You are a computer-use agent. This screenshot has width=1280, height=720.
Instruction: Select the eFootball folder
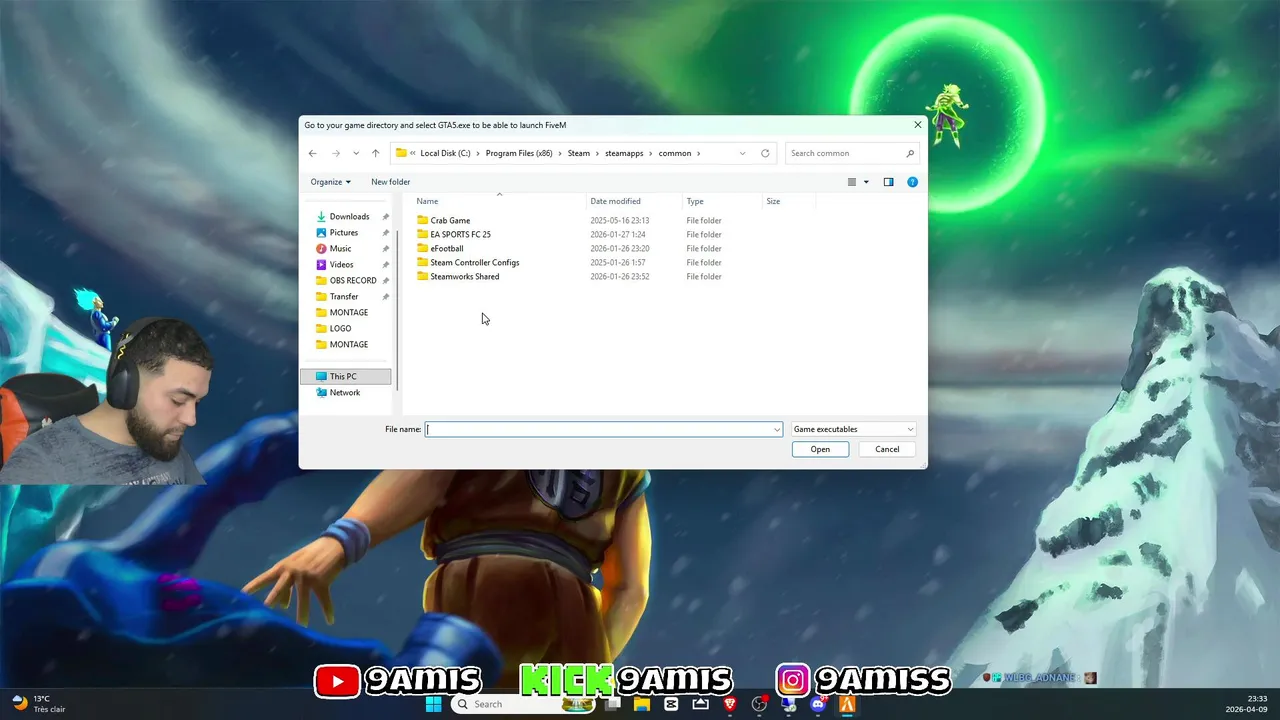point(447,248)
